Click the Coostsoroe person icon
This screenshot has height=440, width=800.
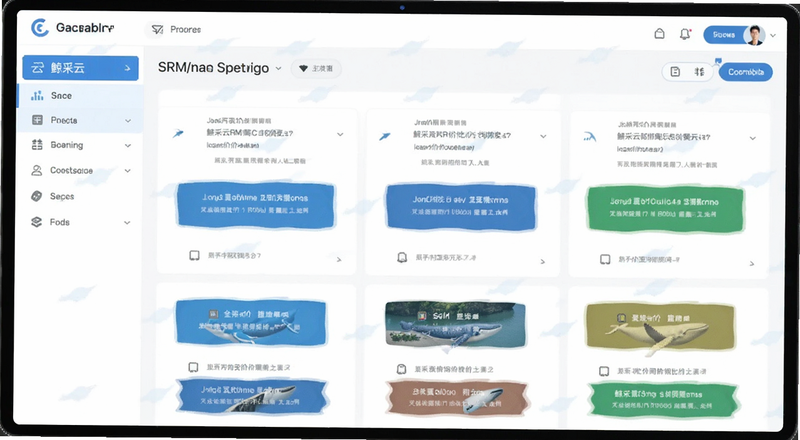(37, 170)
